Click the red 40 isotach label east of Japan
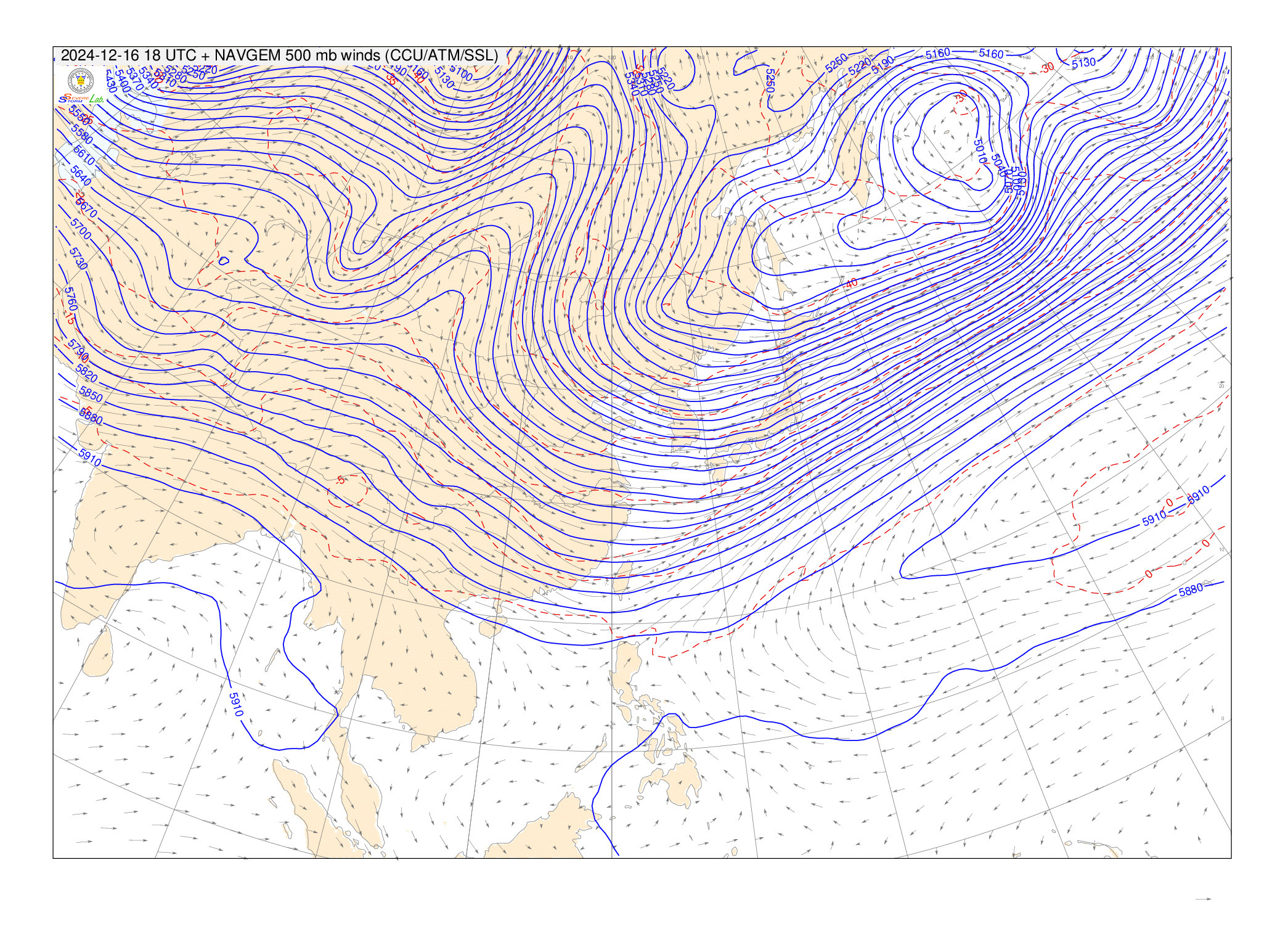 [x=851, y=284]
